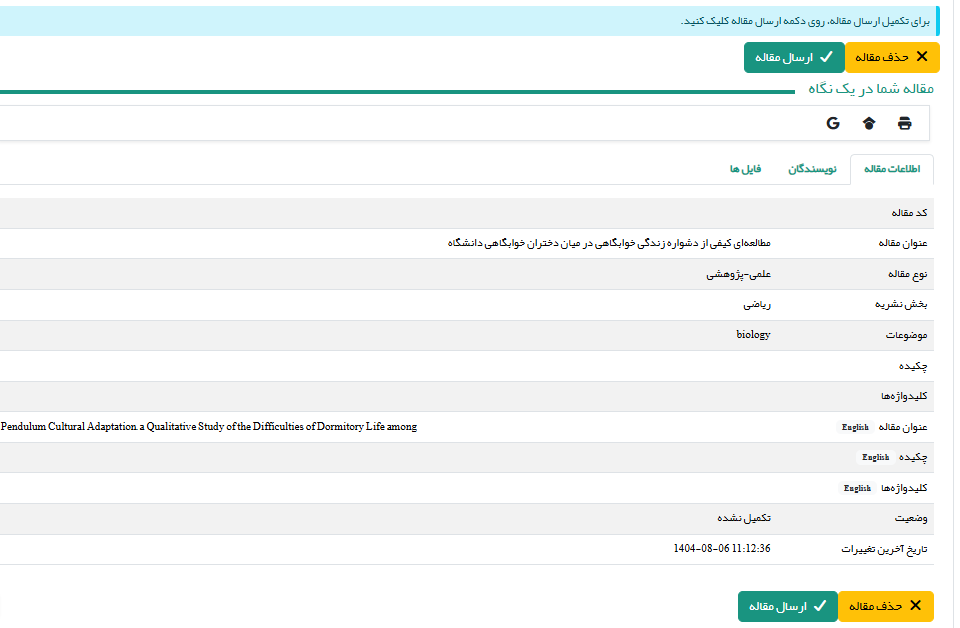Click the Persian article title text
This screenshot has width=960, height=628.
pos(609,243)
